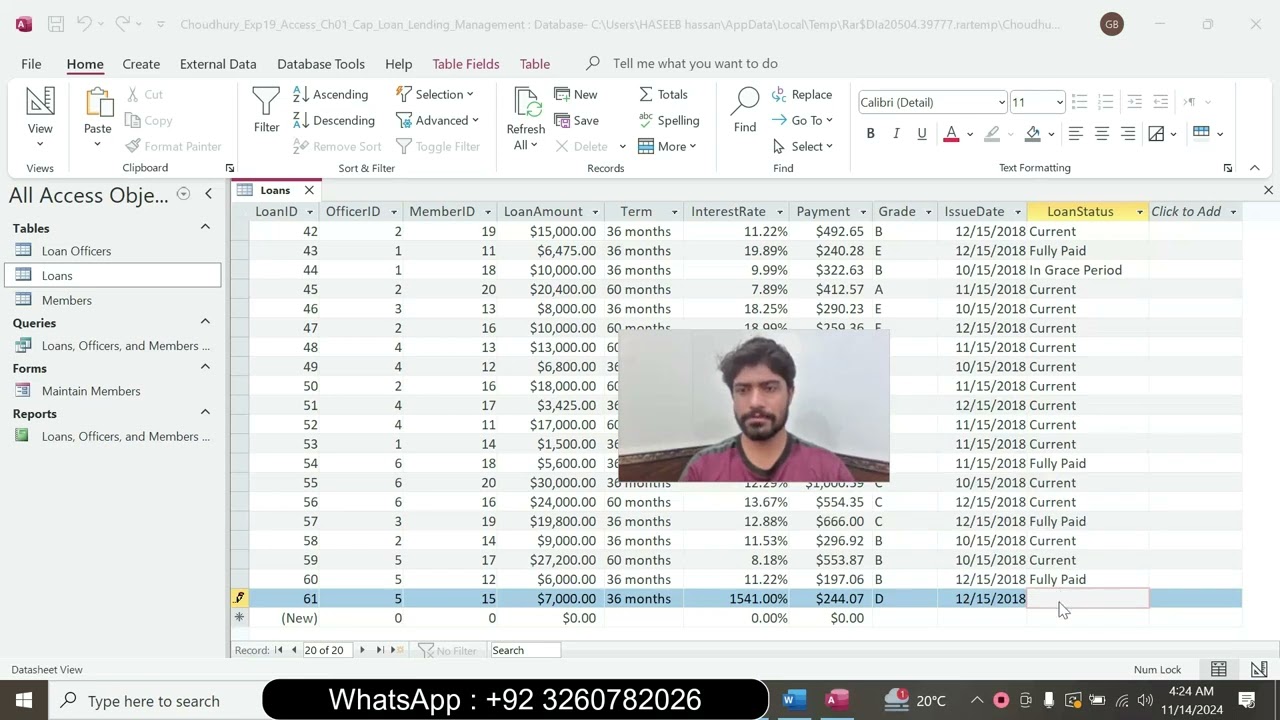
Task: Open LoanStatus column filter arrow
Action: point(1139,212)
